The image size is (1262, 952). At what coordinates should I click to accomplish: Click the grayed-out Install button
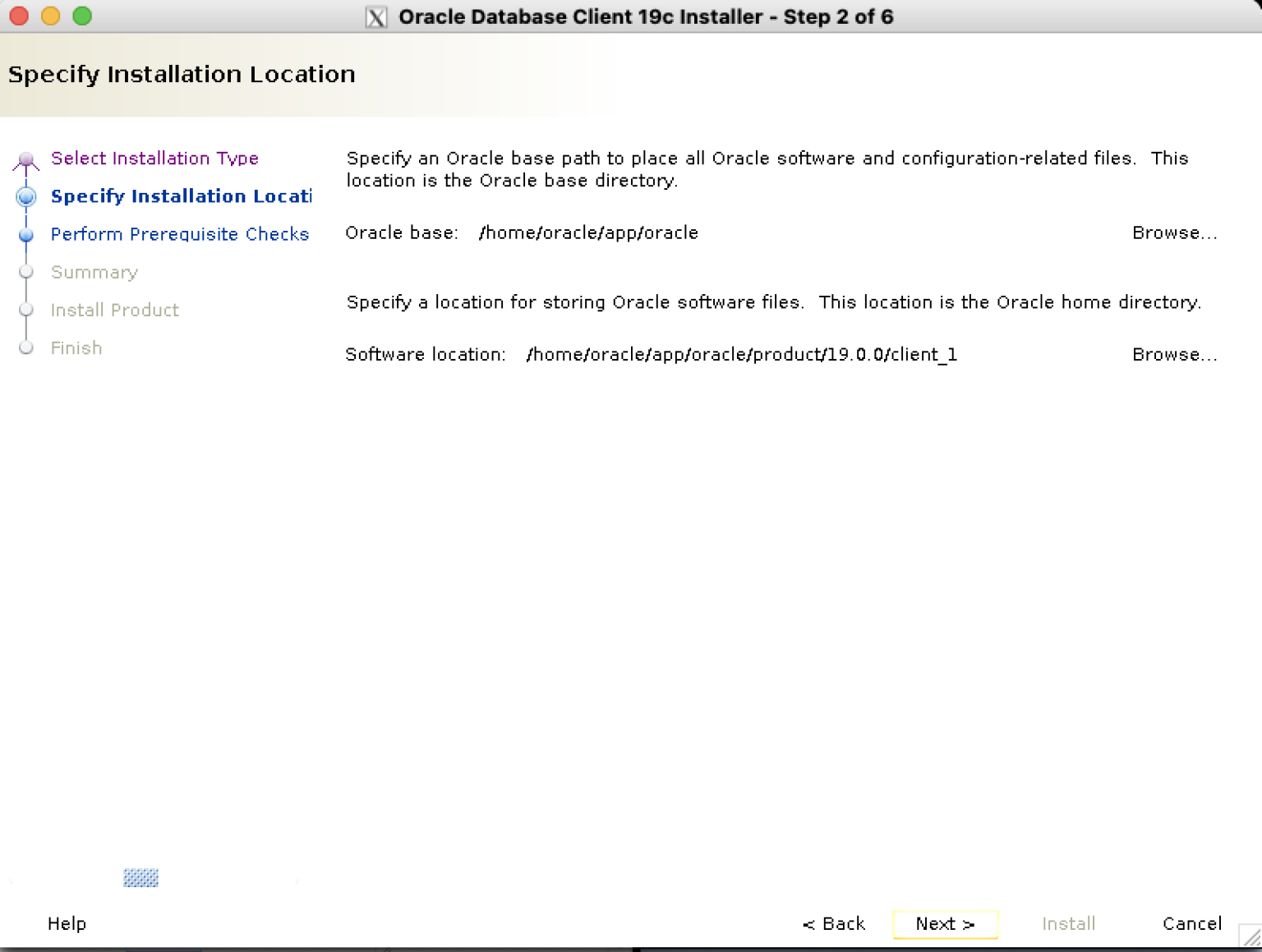[x=1068, y=924]
